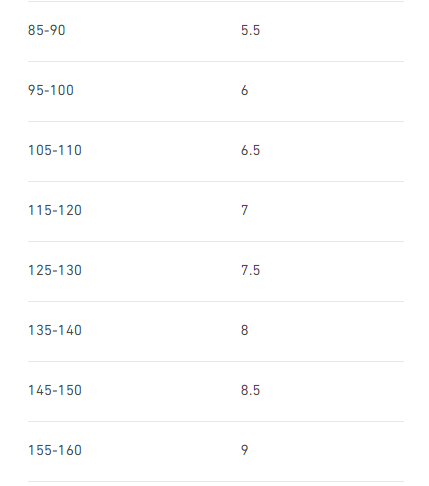The image size is (429, 486).
Task: Click the 155-160 range cell
Action: point(55,450)
